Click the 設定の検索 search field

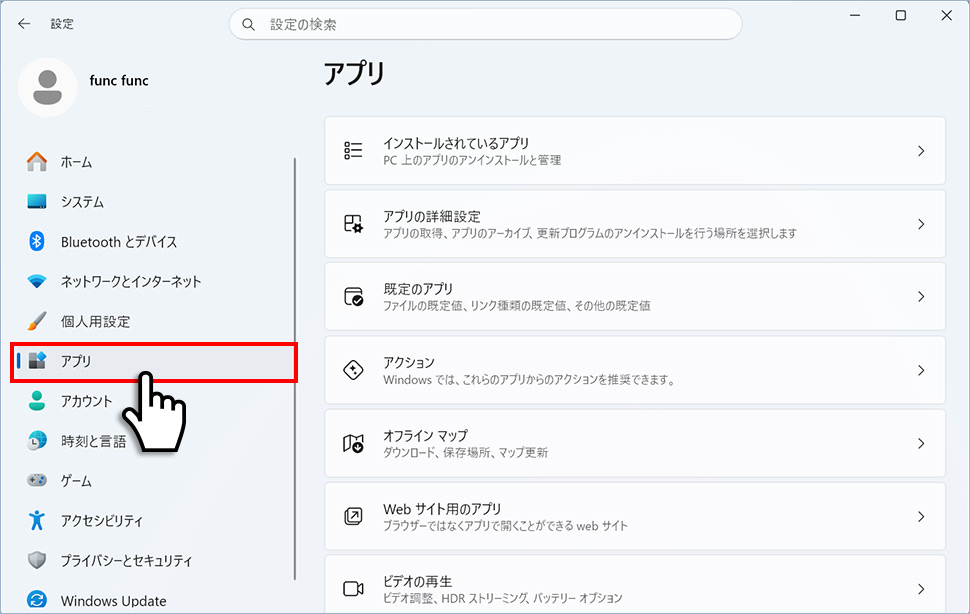[x=486, y=25]
